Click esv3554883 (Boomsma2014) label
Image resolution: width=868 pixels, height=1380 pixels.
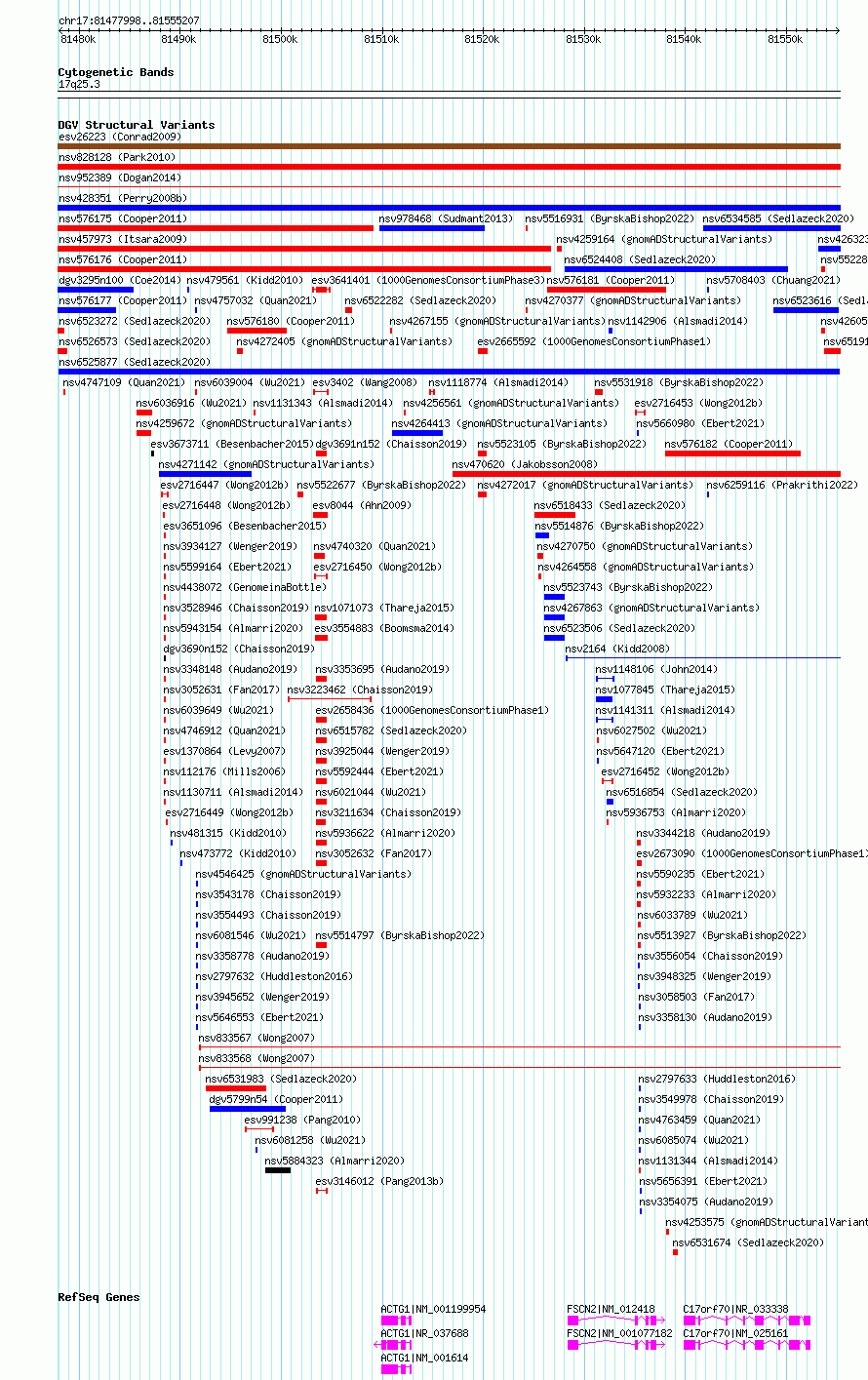click(384, 628)
